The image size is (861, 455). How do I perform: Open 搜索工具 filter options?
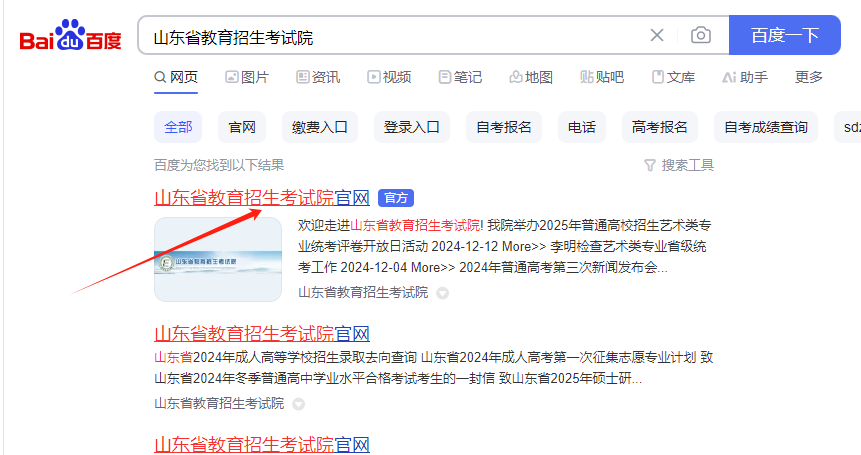pos(679,165)
